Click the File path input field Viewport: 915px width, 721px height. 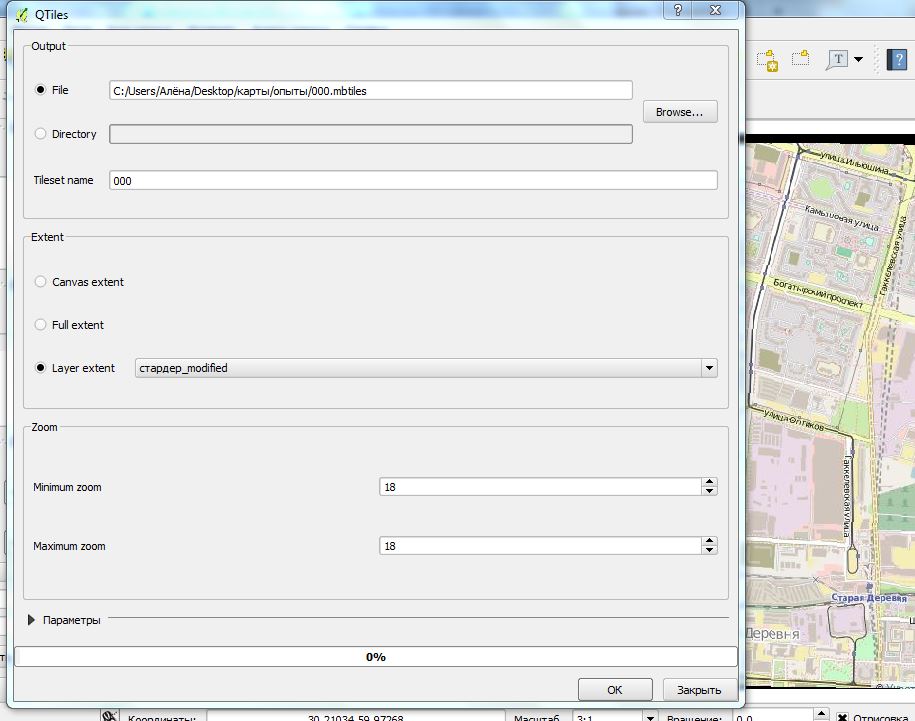[x=371, y=90]
